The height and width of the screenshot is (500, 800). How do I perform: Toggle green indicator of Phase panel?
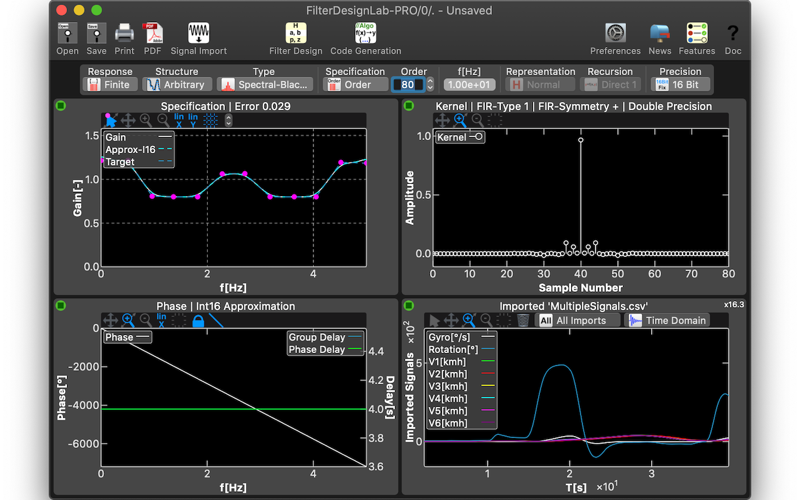[x=61, y=306]
